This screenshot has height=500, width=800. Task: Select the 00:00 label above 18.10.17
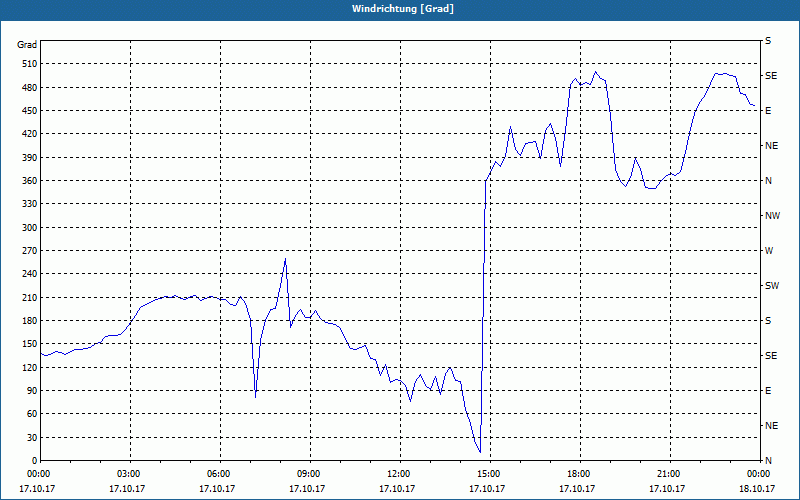757,474
